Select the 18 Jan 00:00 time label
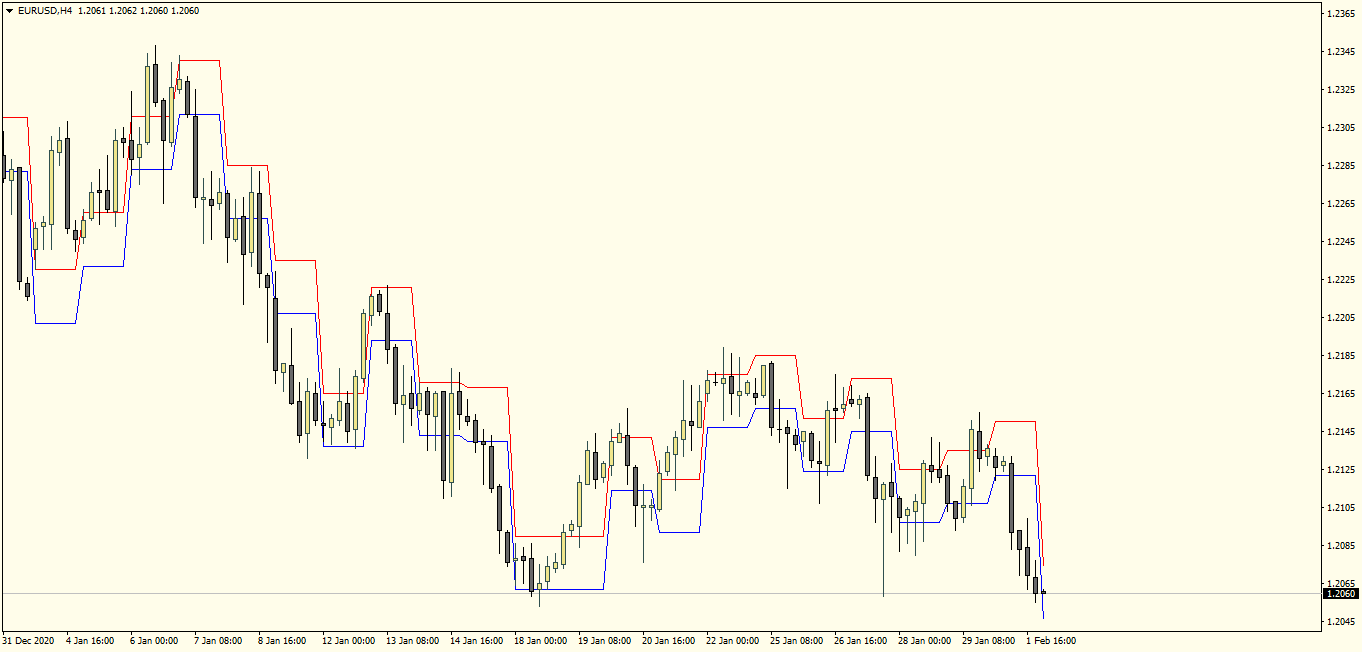Viewport: 1362px width, 652px height. pyautogui.click(x=543, y=640)
